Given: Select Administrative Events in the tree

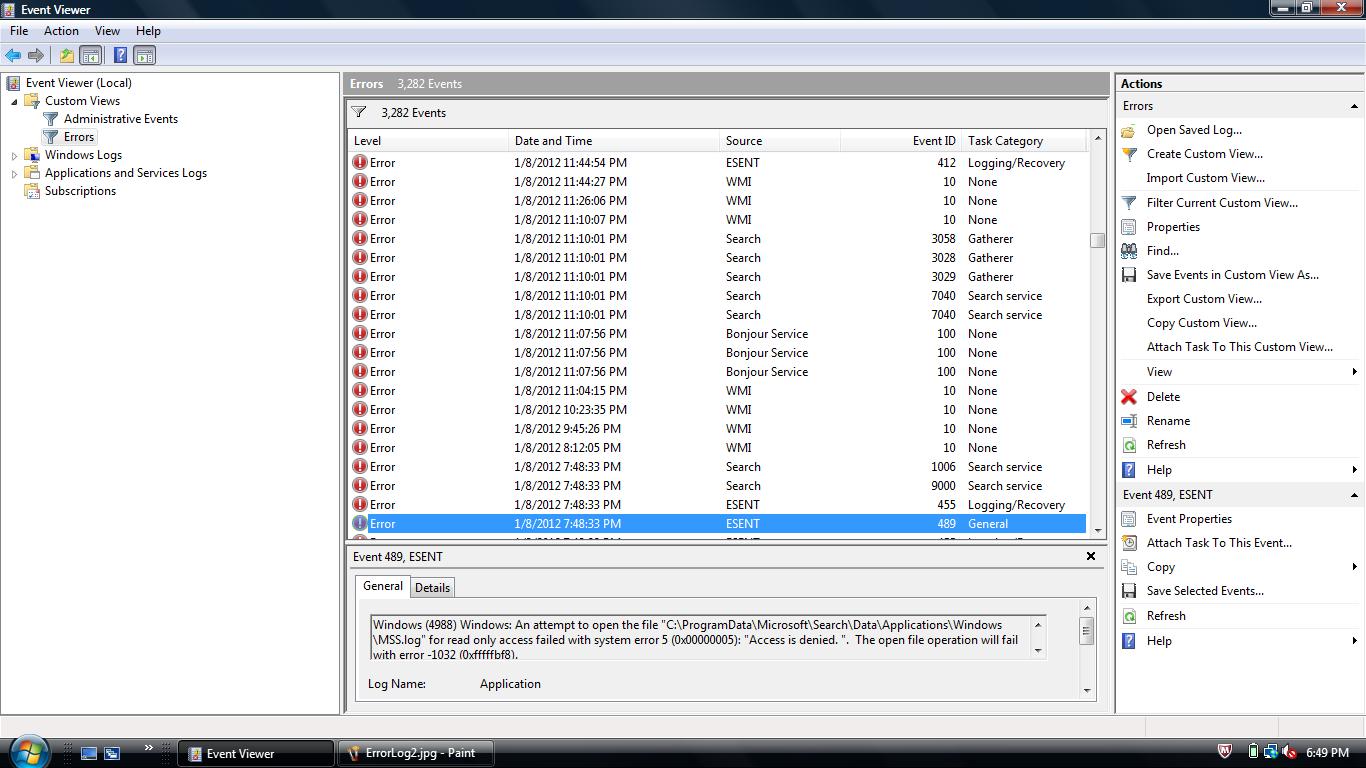Looking at the screenshot, I should 121,119.
